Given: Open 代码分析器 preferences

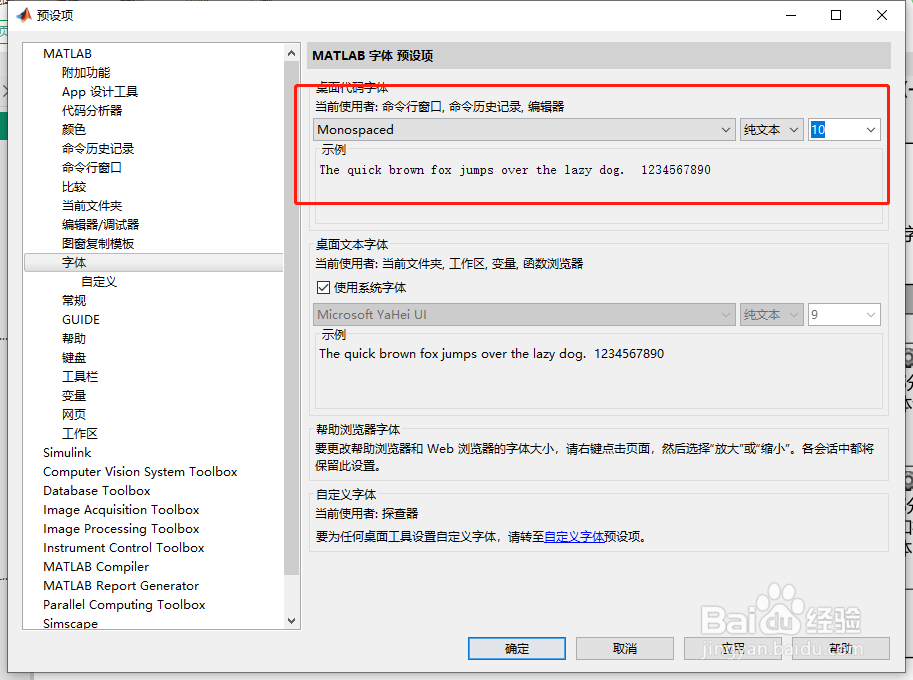Looking at the screenshot, I should tap(92, 111).
